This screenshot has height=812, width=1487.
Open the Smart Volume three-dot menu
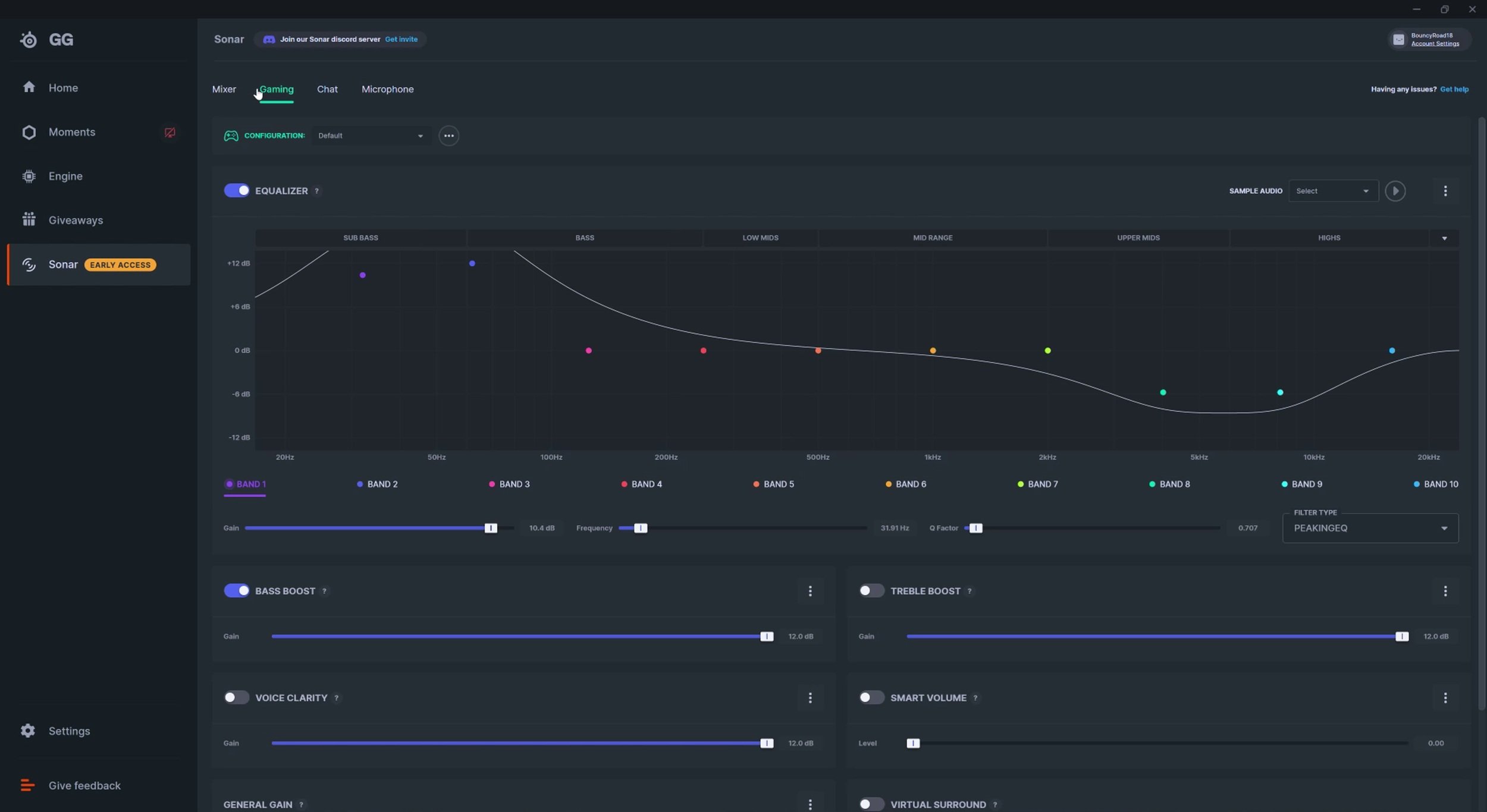point(1445,698)
